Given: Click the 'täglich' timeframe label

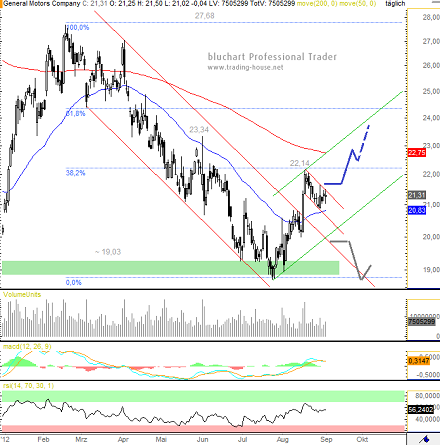Looking at the screenshot, I should pos(395,4).
